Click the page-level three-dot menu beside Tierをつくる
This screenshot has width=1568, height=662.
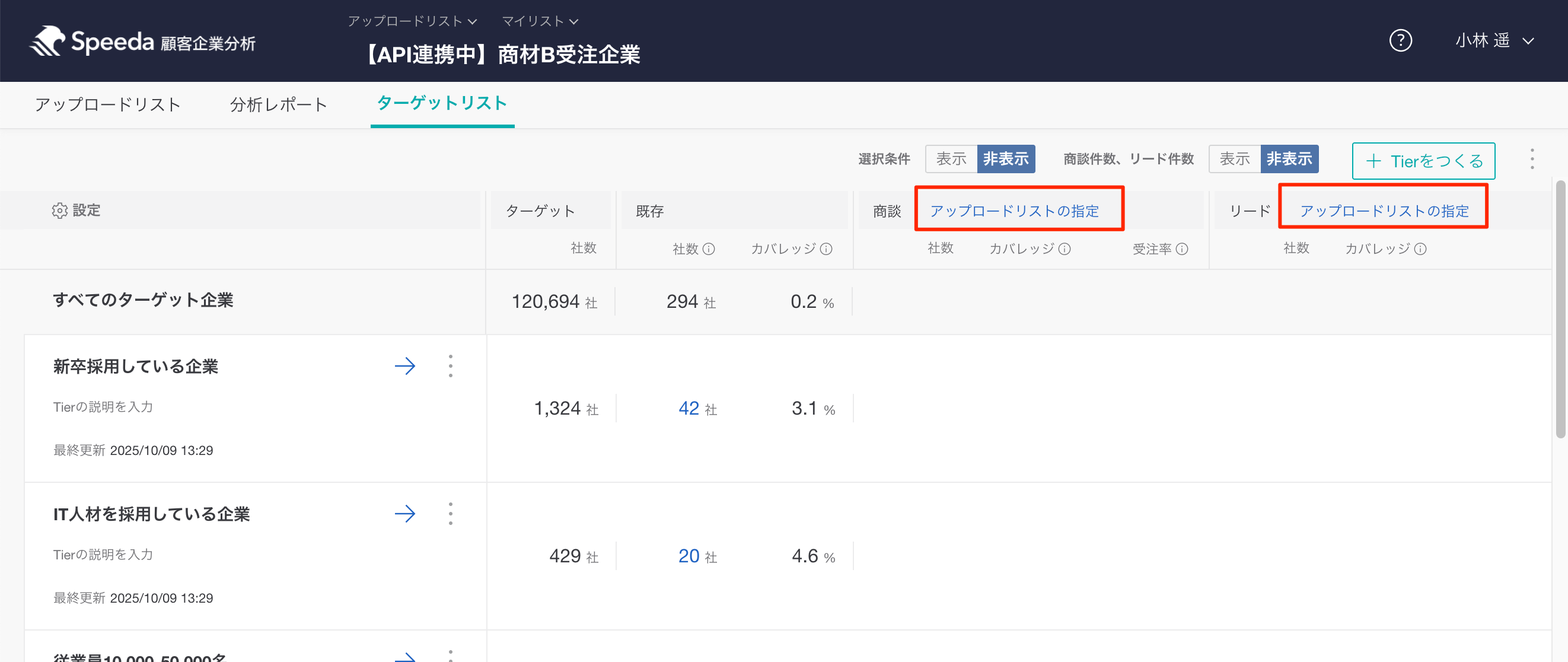(1532, 160)
